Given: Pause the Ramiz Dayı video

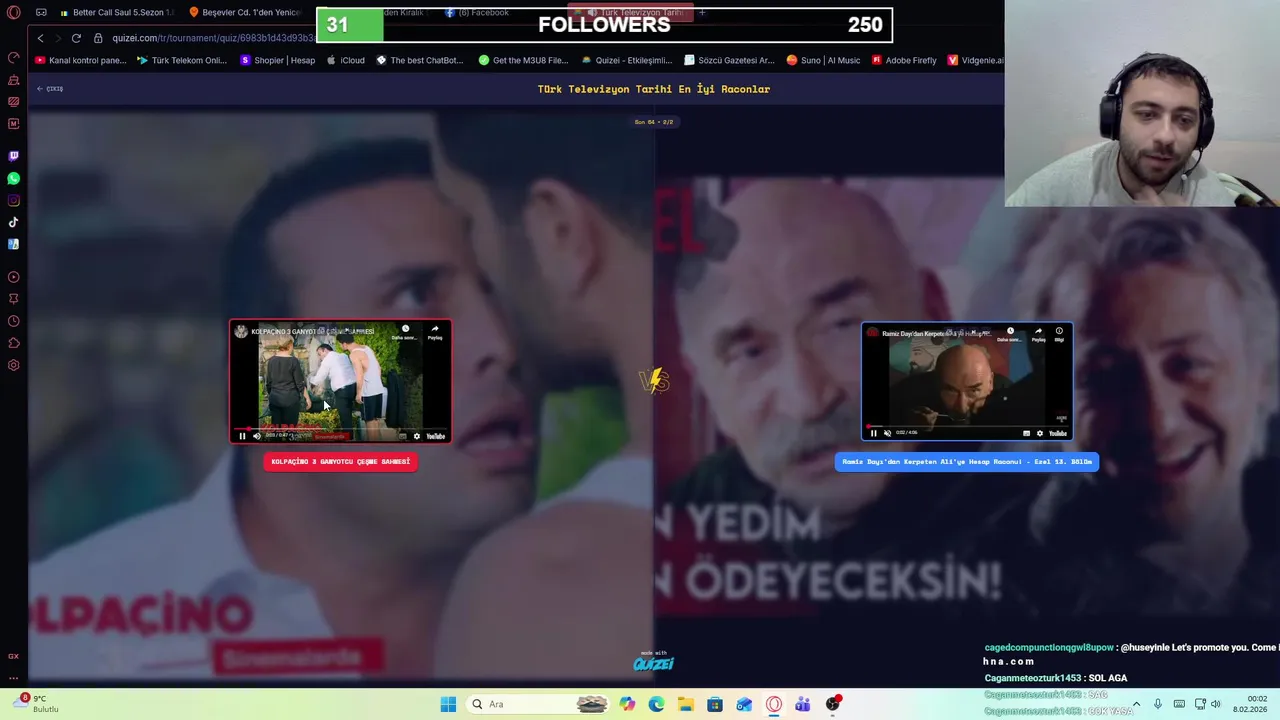Looking at the screenshot, I should [873, 433].
